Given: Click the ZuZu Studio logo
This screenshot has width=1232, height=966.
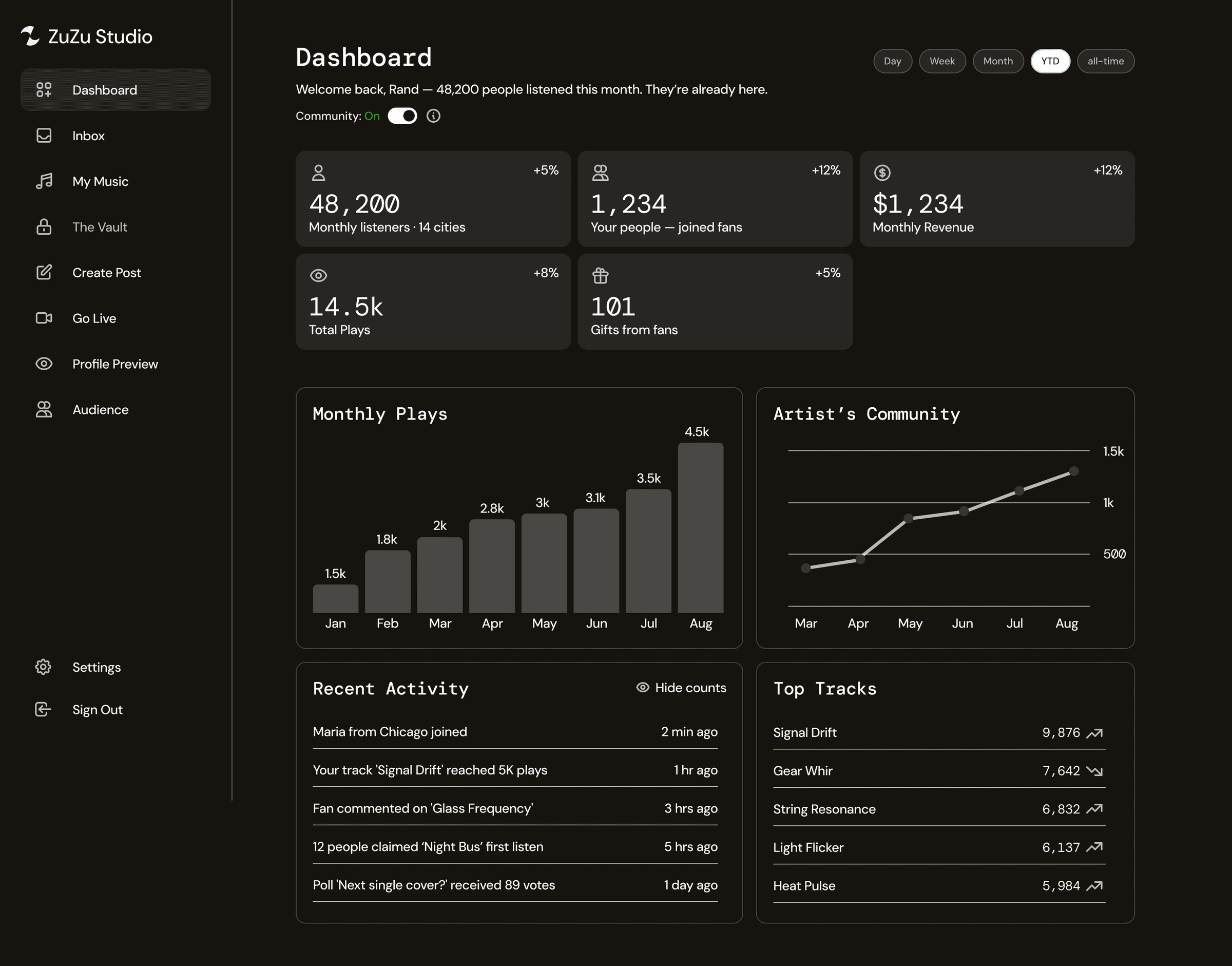Looking at the screenshot, I should point(87,36).
